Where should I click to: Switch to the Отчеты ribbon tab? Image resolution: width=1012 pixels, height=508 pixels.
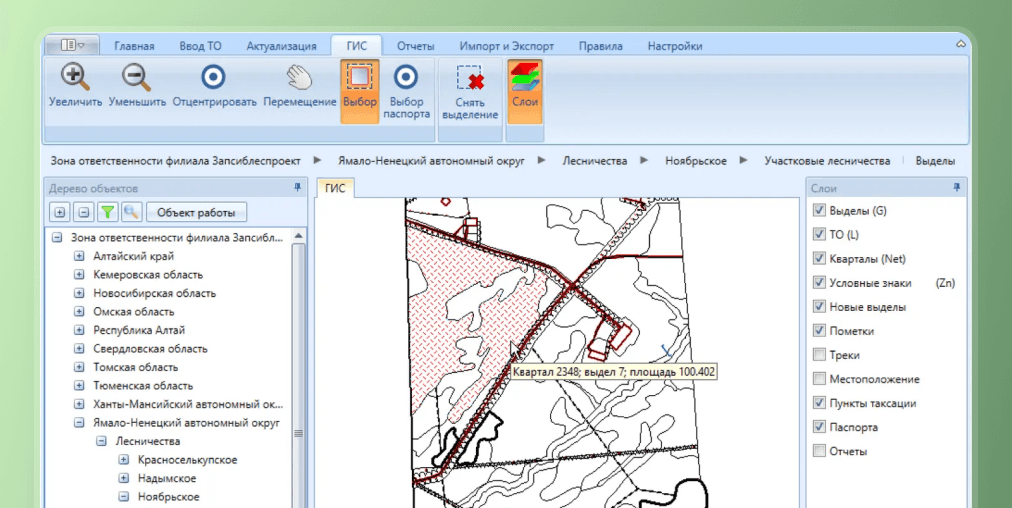[x=415, y=46]
